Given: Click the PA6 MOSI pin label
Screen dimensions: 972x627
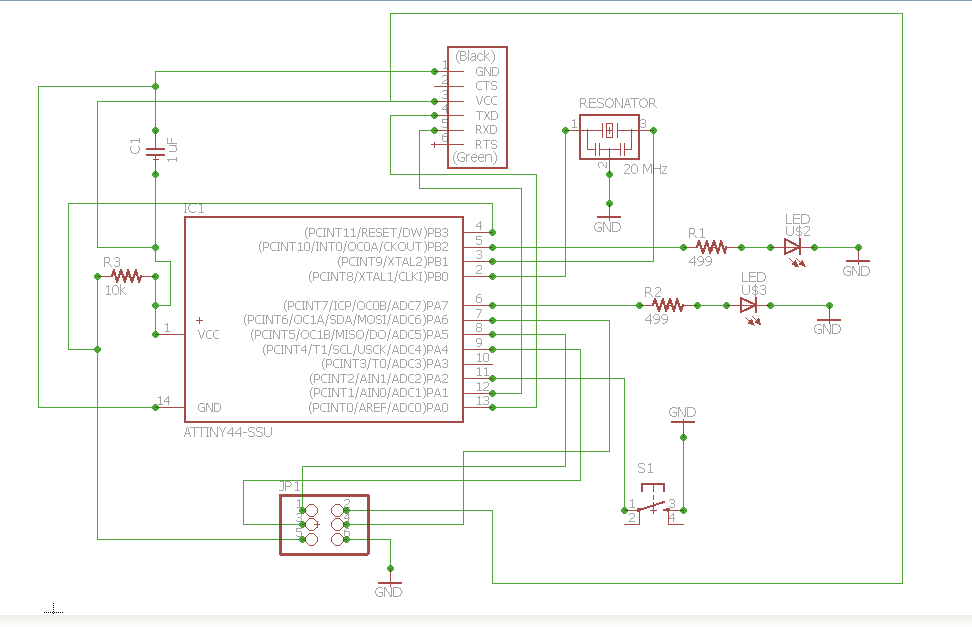Looking at the screenshot, I should [x=346, y=320].
